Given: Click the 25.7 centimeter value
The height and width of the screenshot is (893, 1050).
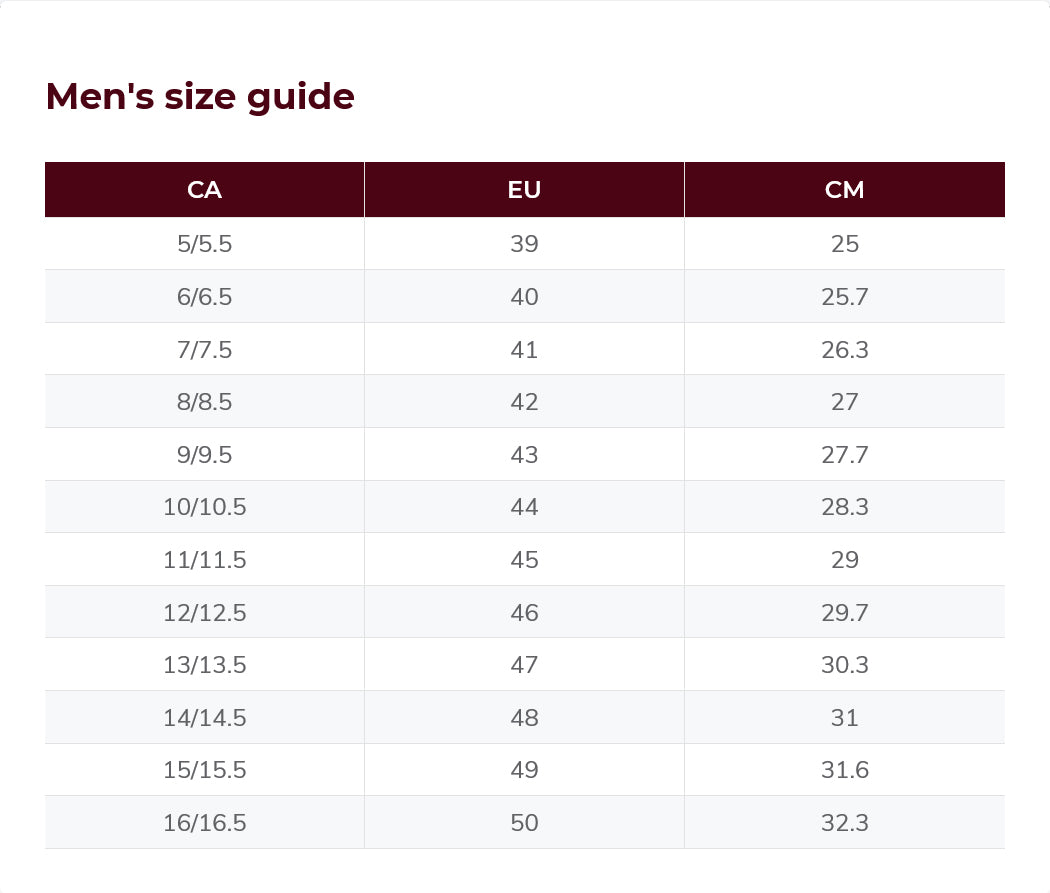Looking at the screenshot, I should coord(844,297).
